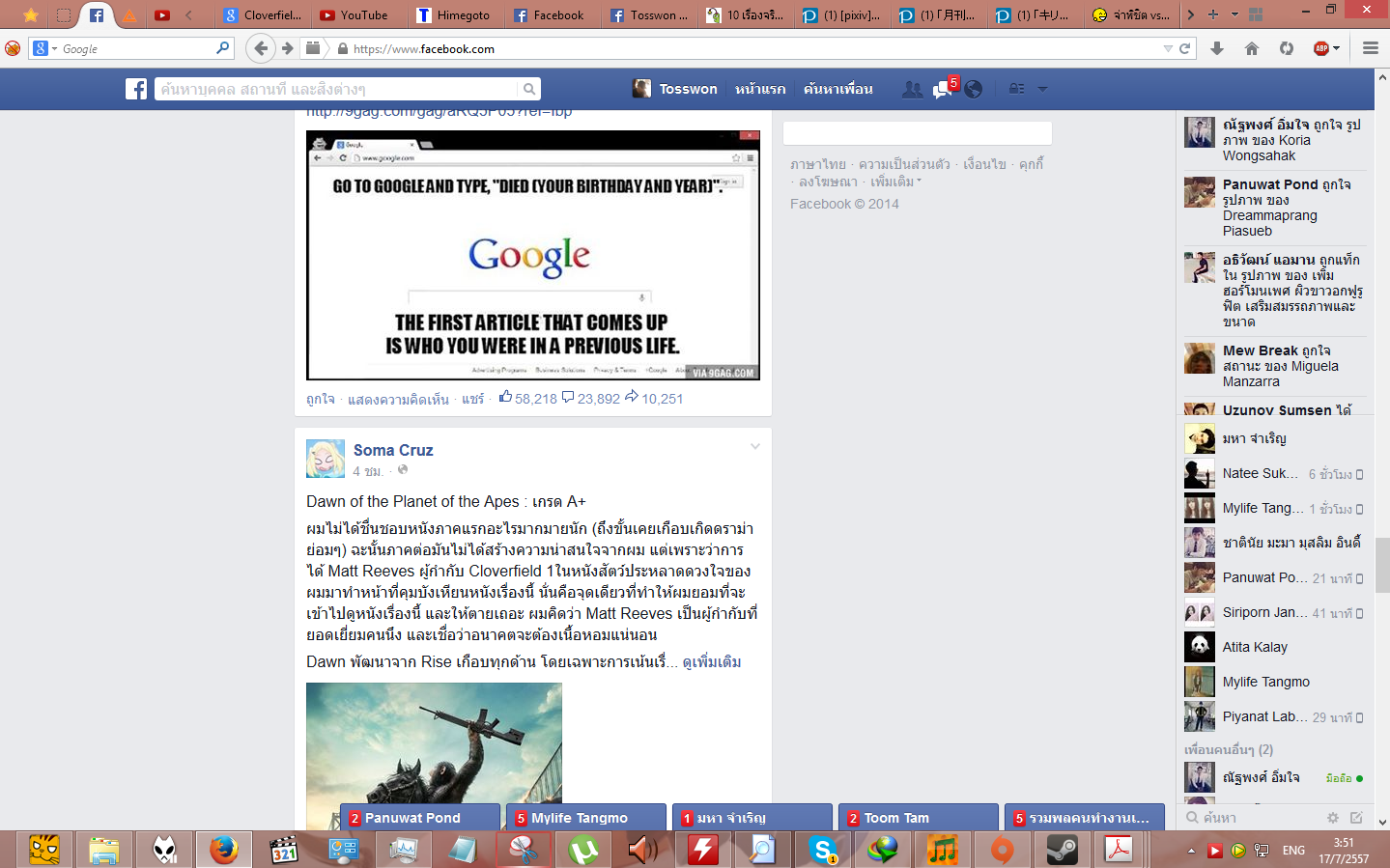Switch to the pinned orange triangle tab
Screen dimensions: 1390x868
(129, 14)
